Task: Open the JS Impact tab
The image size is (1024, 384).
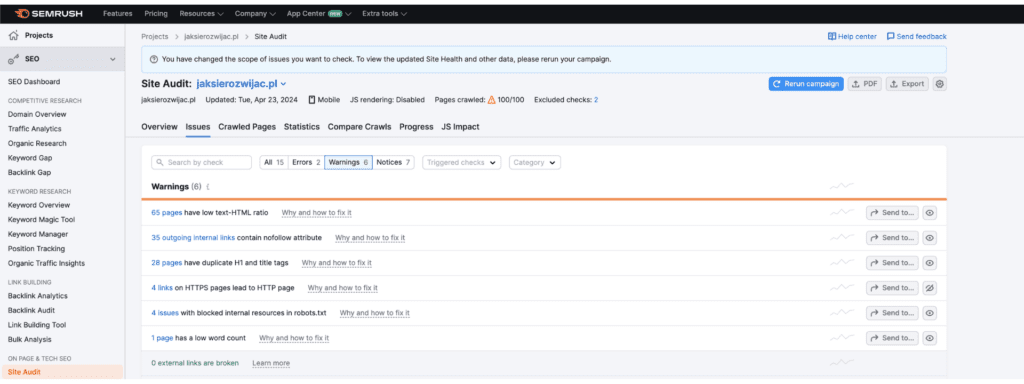Action: click(x=460, y=127)
